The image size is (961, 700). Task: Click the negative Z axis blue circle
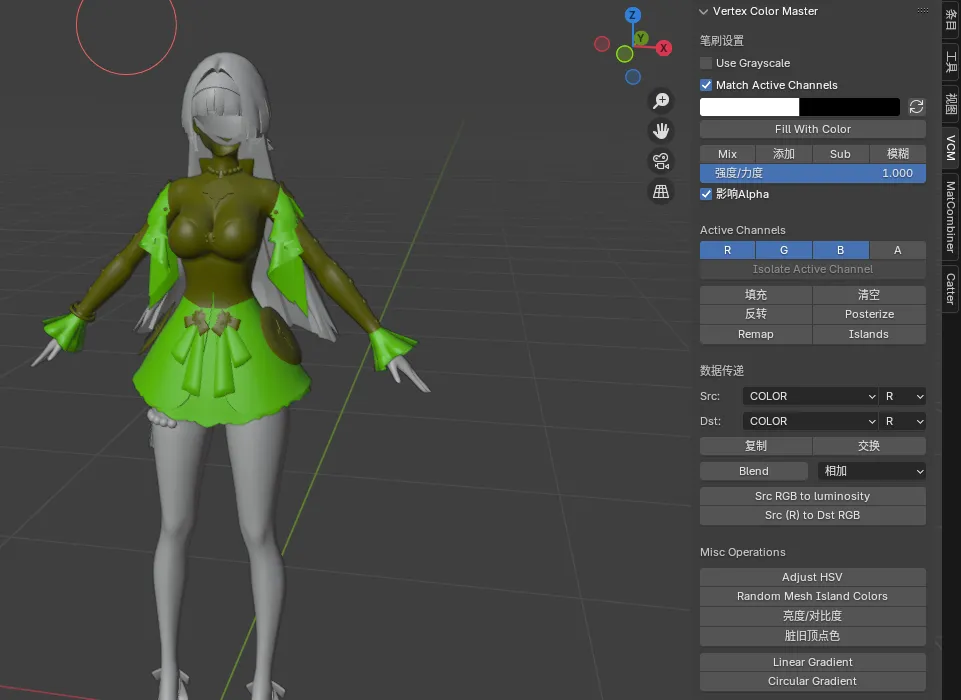(x=633, y=77)
